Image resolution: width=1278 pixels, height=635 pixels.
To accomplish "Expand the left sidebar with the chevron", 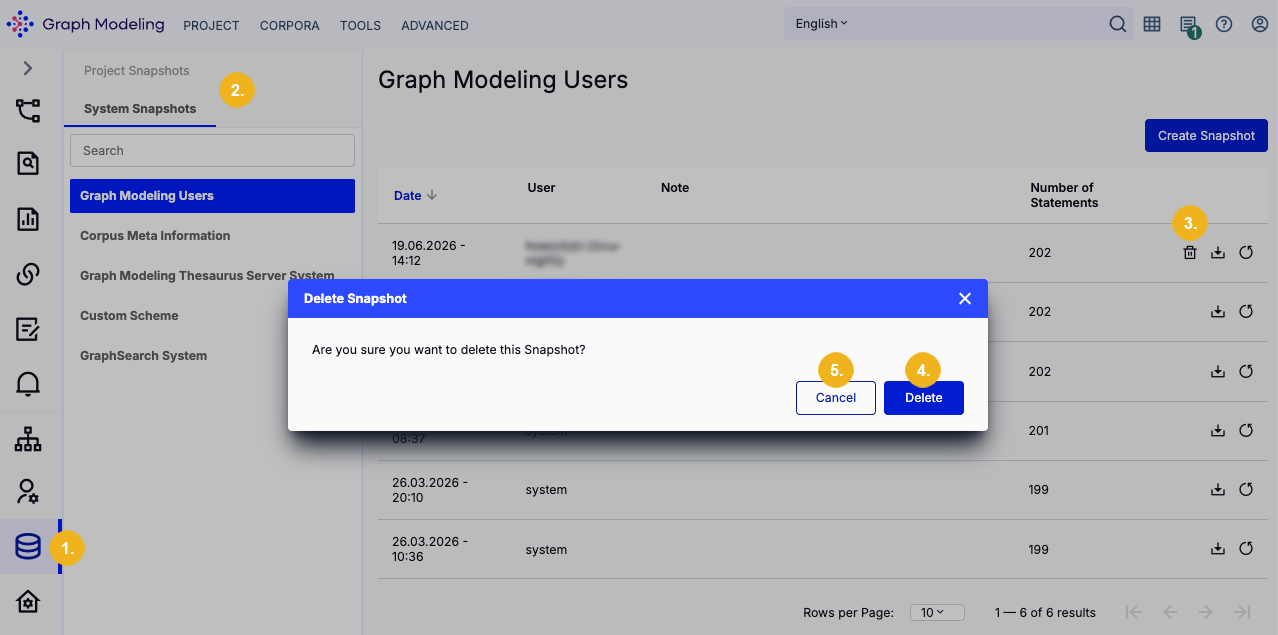I will [28, 68].
